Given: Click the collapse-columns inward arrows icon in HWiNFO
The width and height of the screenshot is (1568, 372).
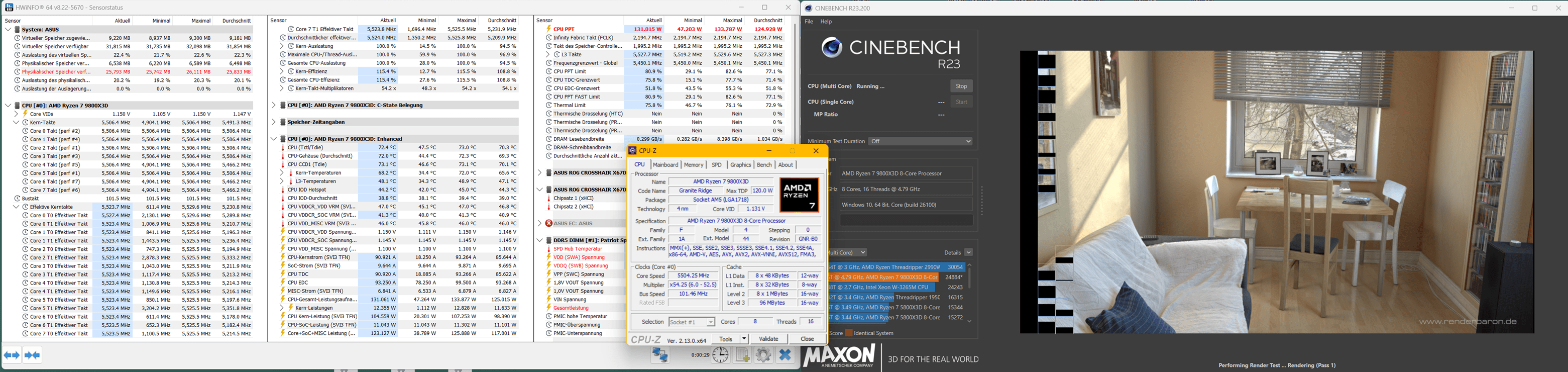Looking at the screenshot, I should (x=32, y=355).
